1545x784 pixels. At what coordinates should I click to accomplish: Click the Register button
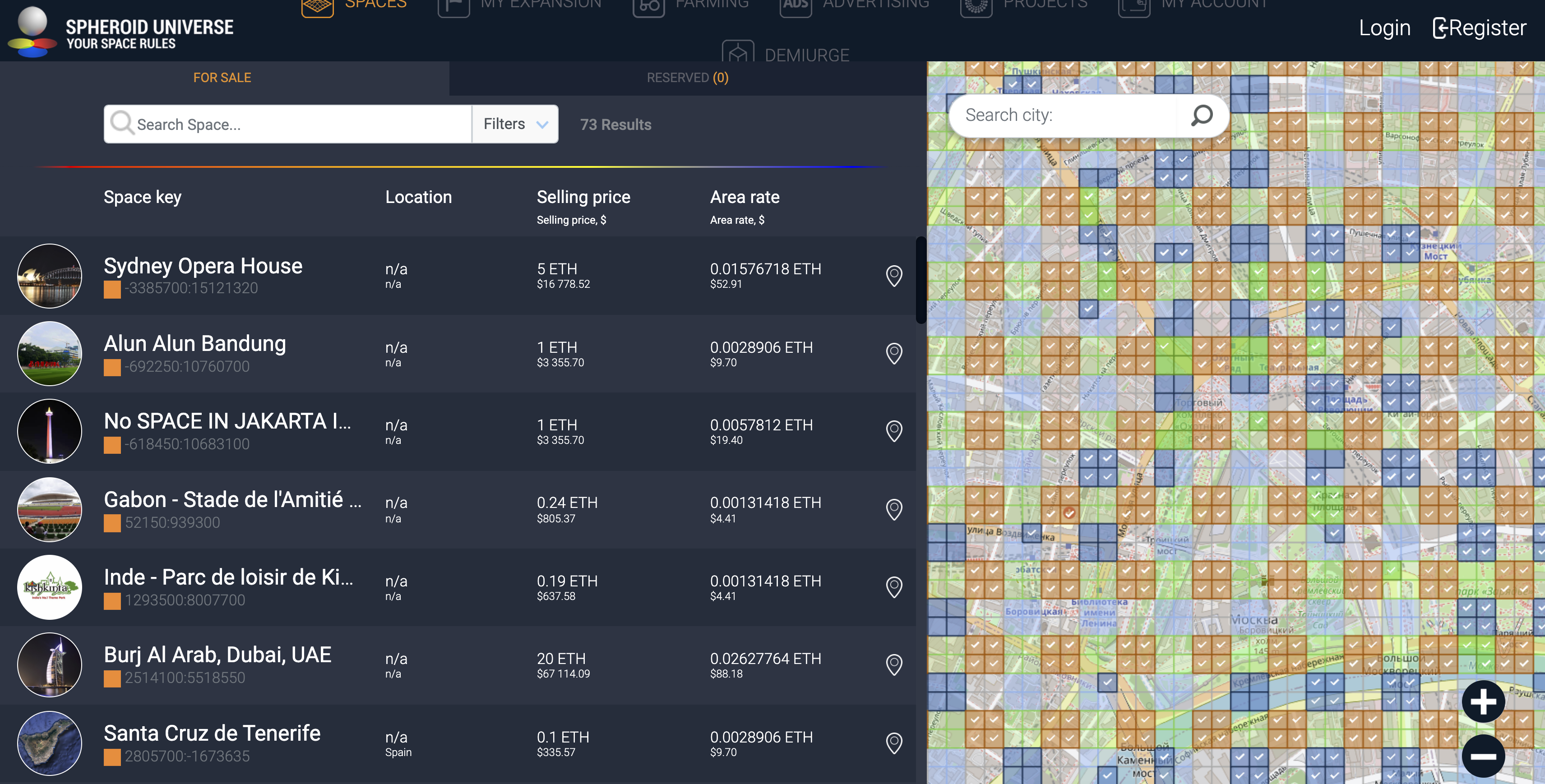pos(1479,28)
